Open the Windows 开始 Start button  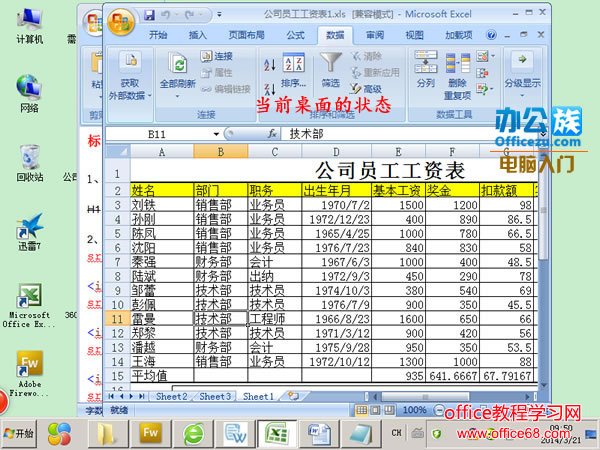18,434
